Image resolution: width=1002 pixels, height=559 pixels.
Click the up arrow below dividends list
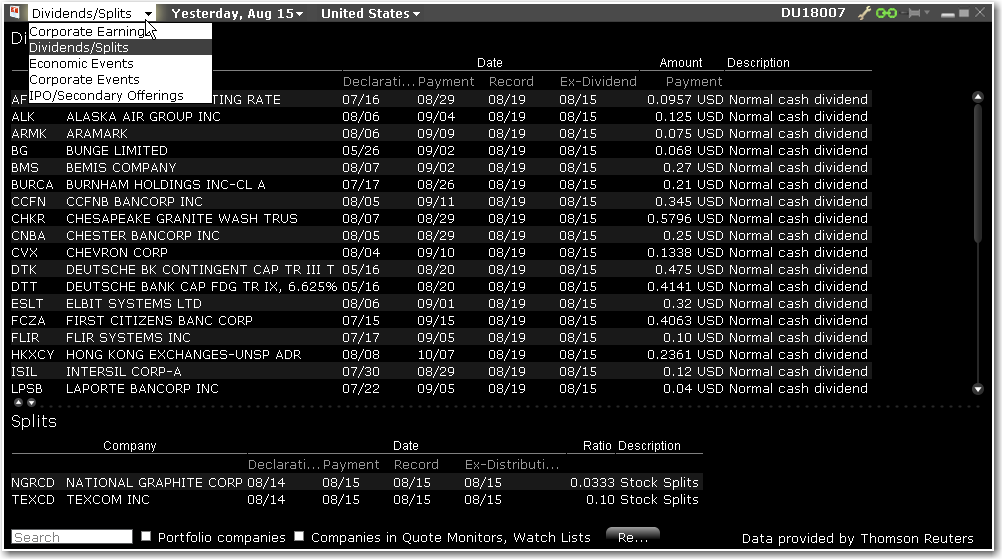17,403
